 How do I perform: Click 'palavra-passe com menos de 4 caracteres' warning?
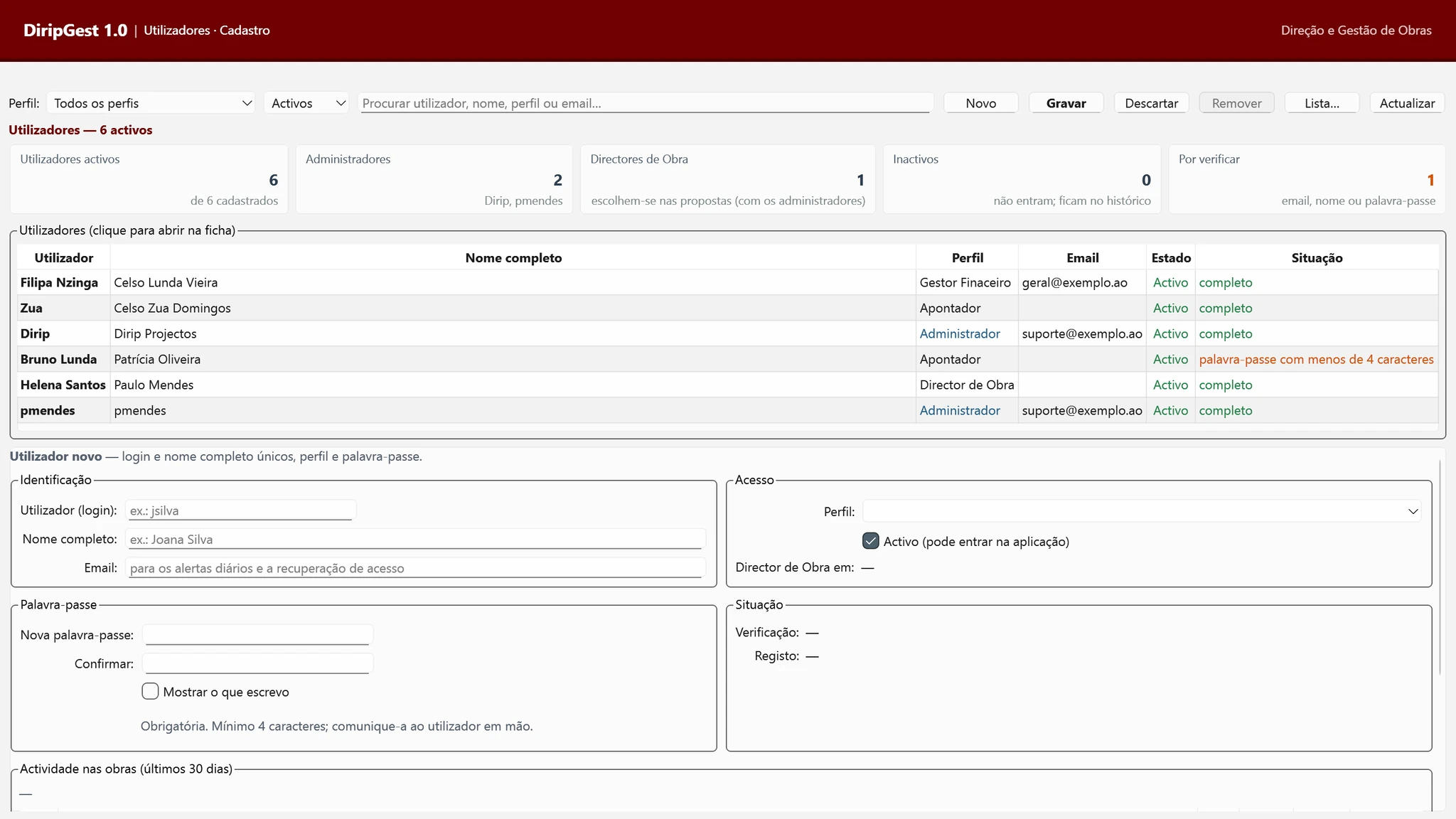click(1316, 359)
